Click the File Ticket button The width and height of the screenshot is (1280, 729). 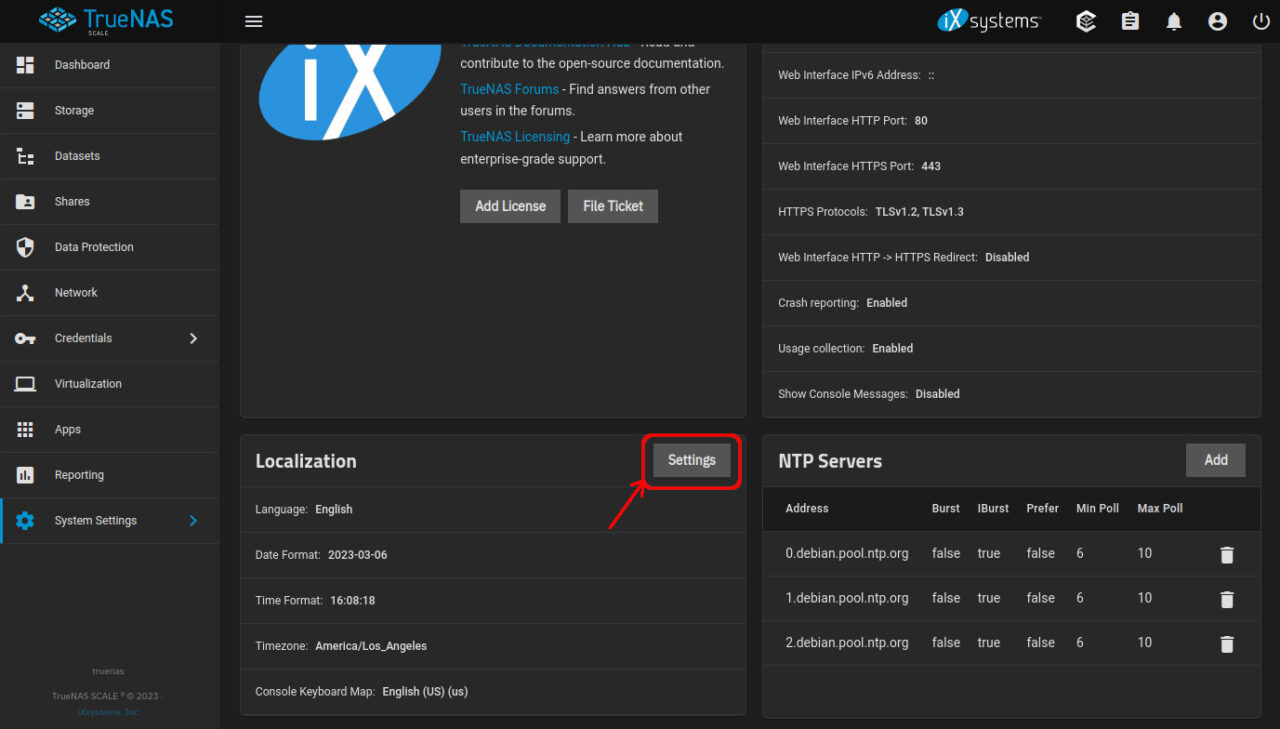pos(613,206)
